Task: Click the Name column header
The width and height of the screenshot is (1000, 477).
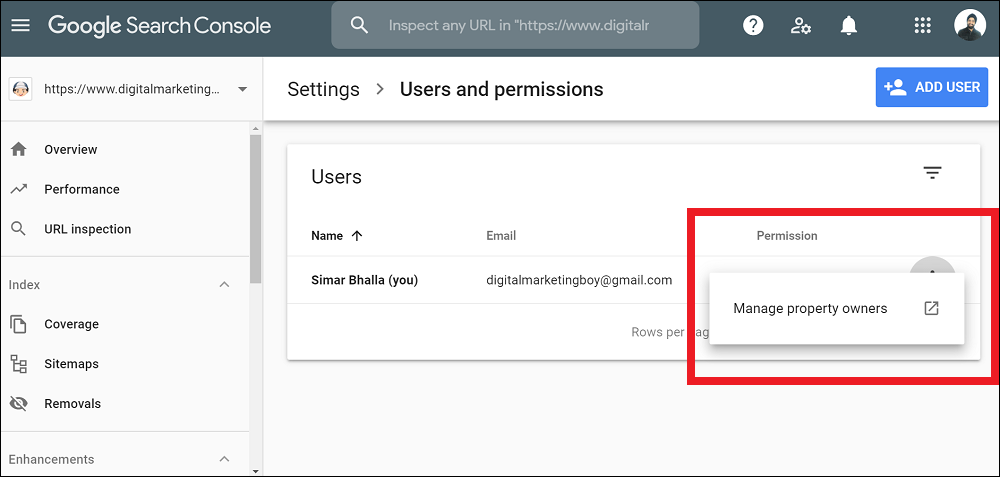Action: click(x=327, y=235)
